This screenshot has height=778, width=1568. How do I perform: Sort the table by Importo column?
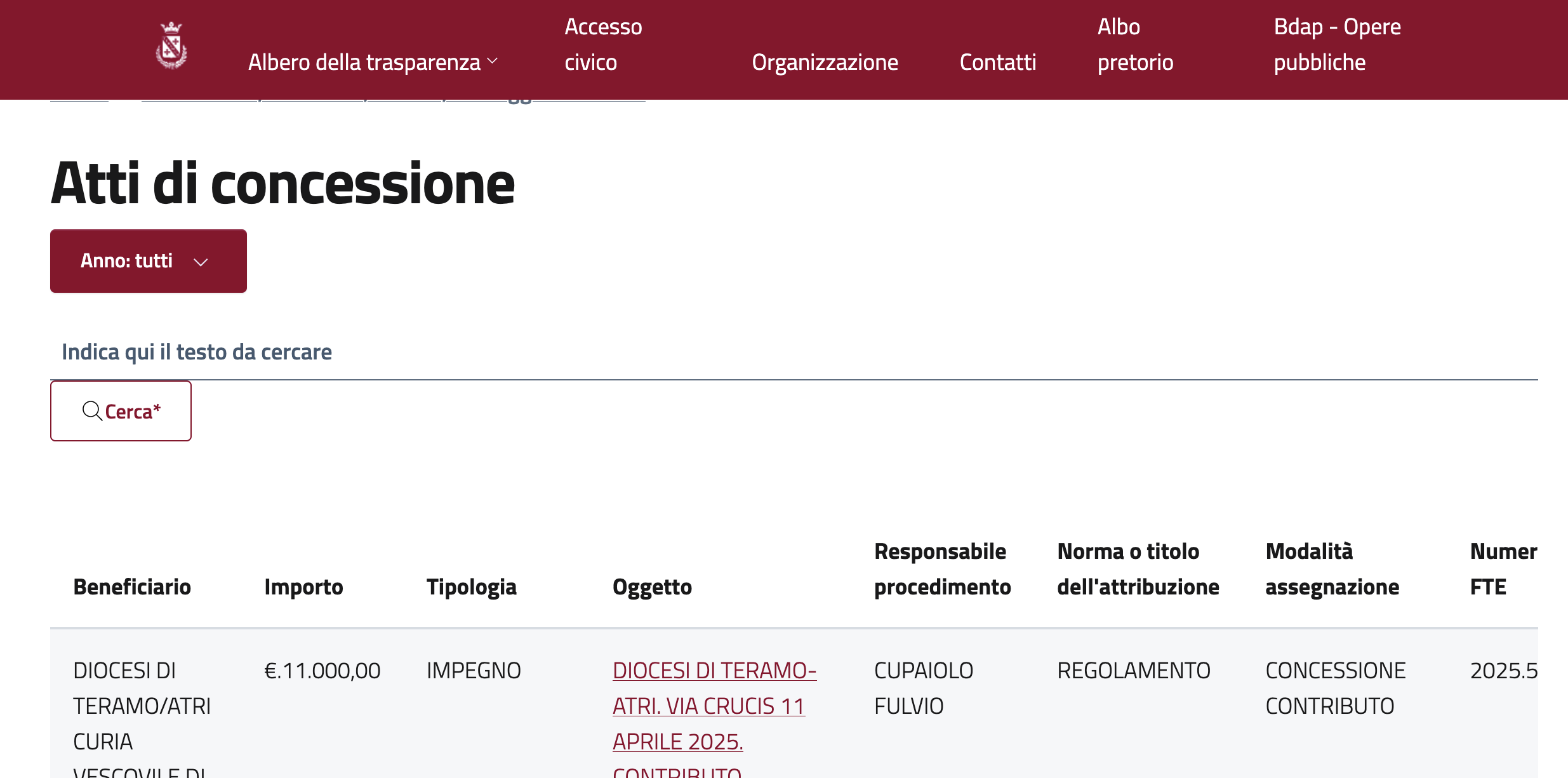click(303, 587)
